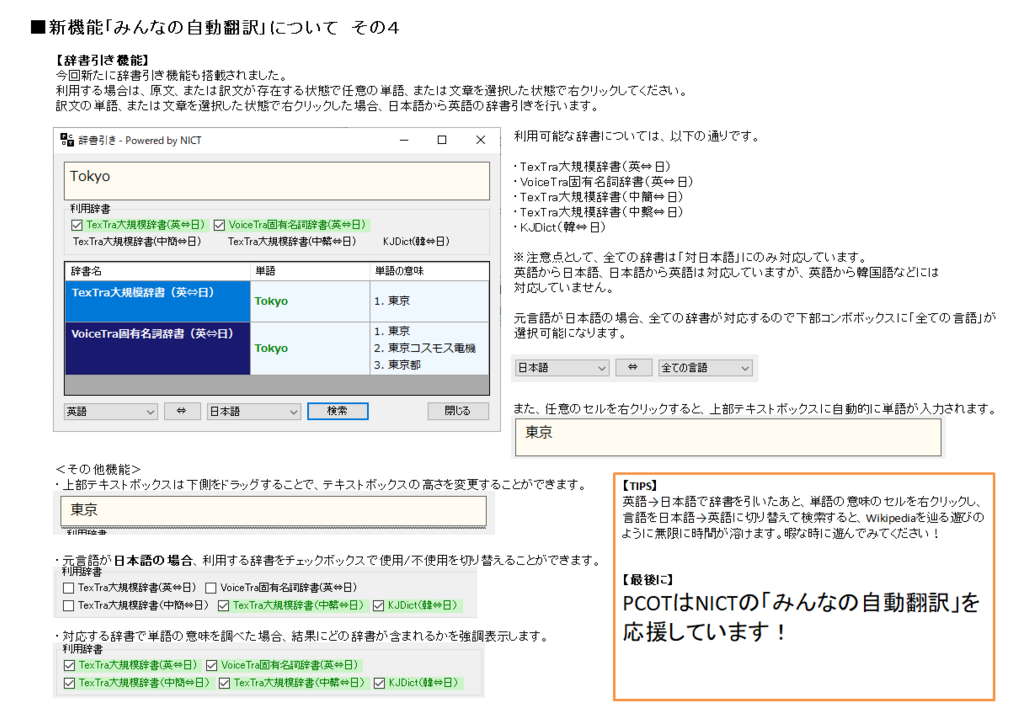Uncheck TexTra大規模辞書(中繁⇔日) in the all-checked group
1024x719 pixels.
[224, 683]
